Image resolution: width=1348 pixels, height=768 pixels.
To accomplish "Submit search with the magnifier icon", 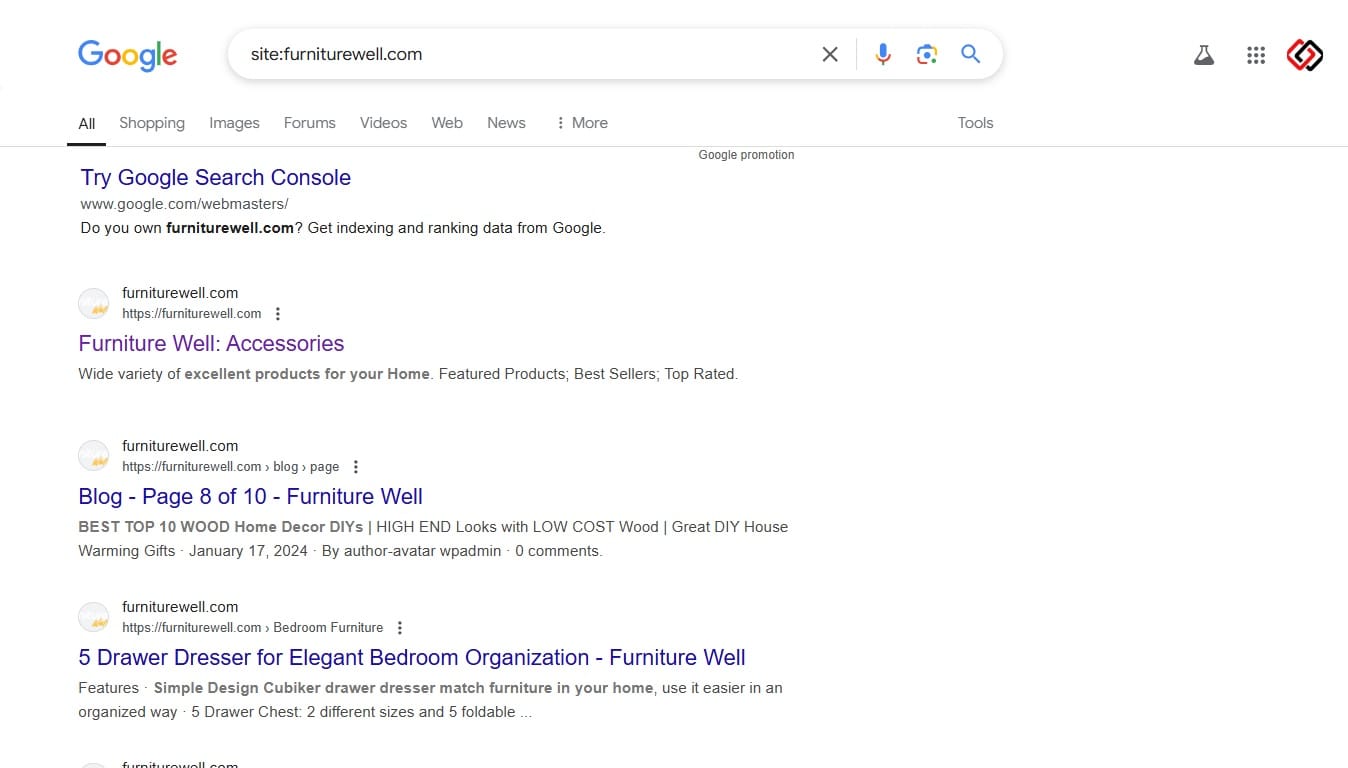I will tap(970, 54).
